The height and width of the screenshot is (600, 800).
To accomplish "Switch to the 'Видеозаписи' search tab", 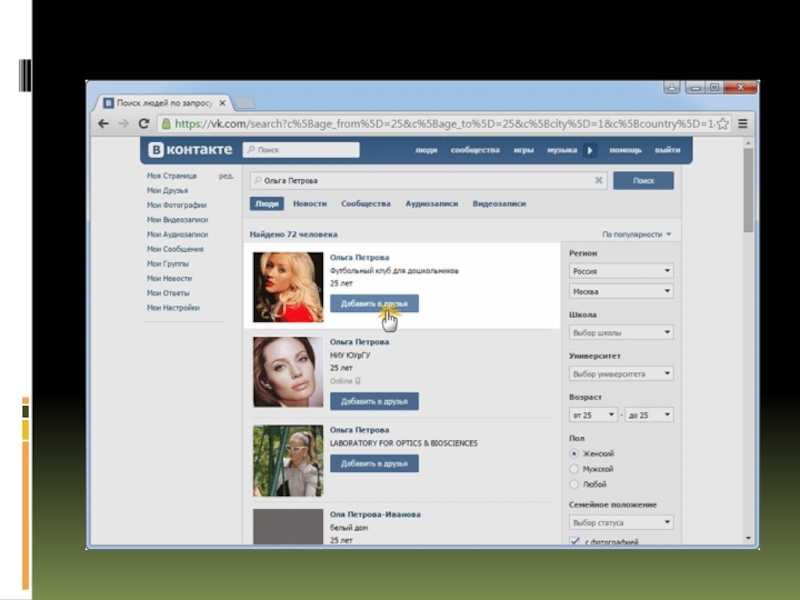I will [x=499, y=204].
